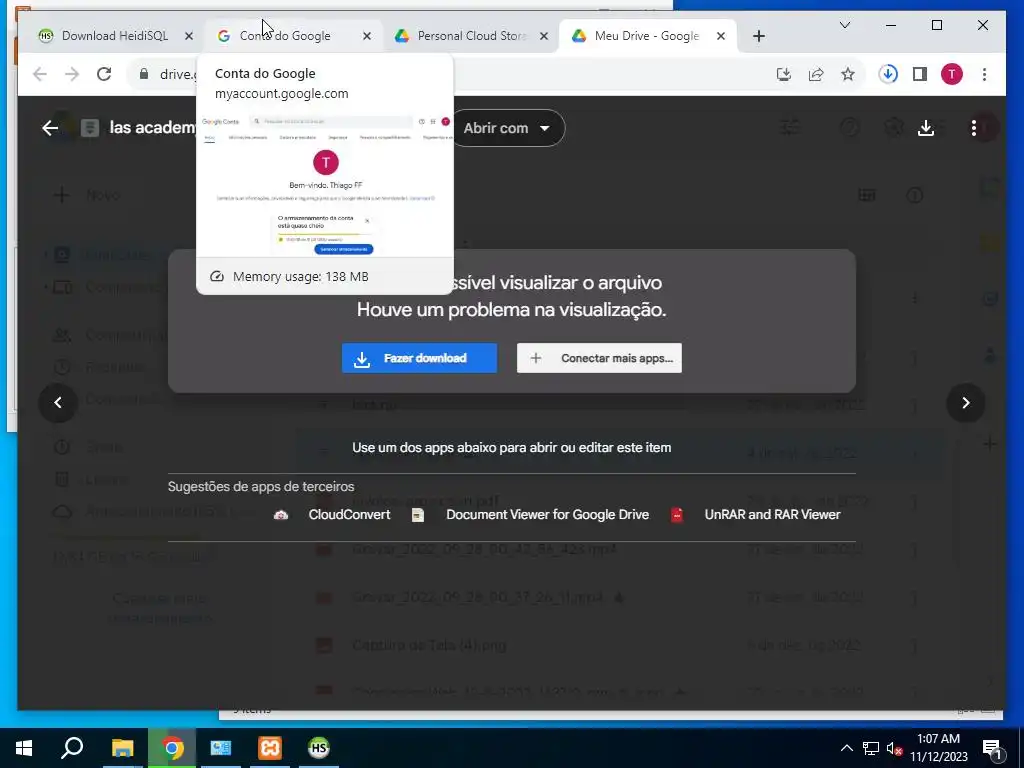The width and height of the screenshot is (1024, 768).
Task: Open the muted volume icon in the tray
Action: coord(894,748)
